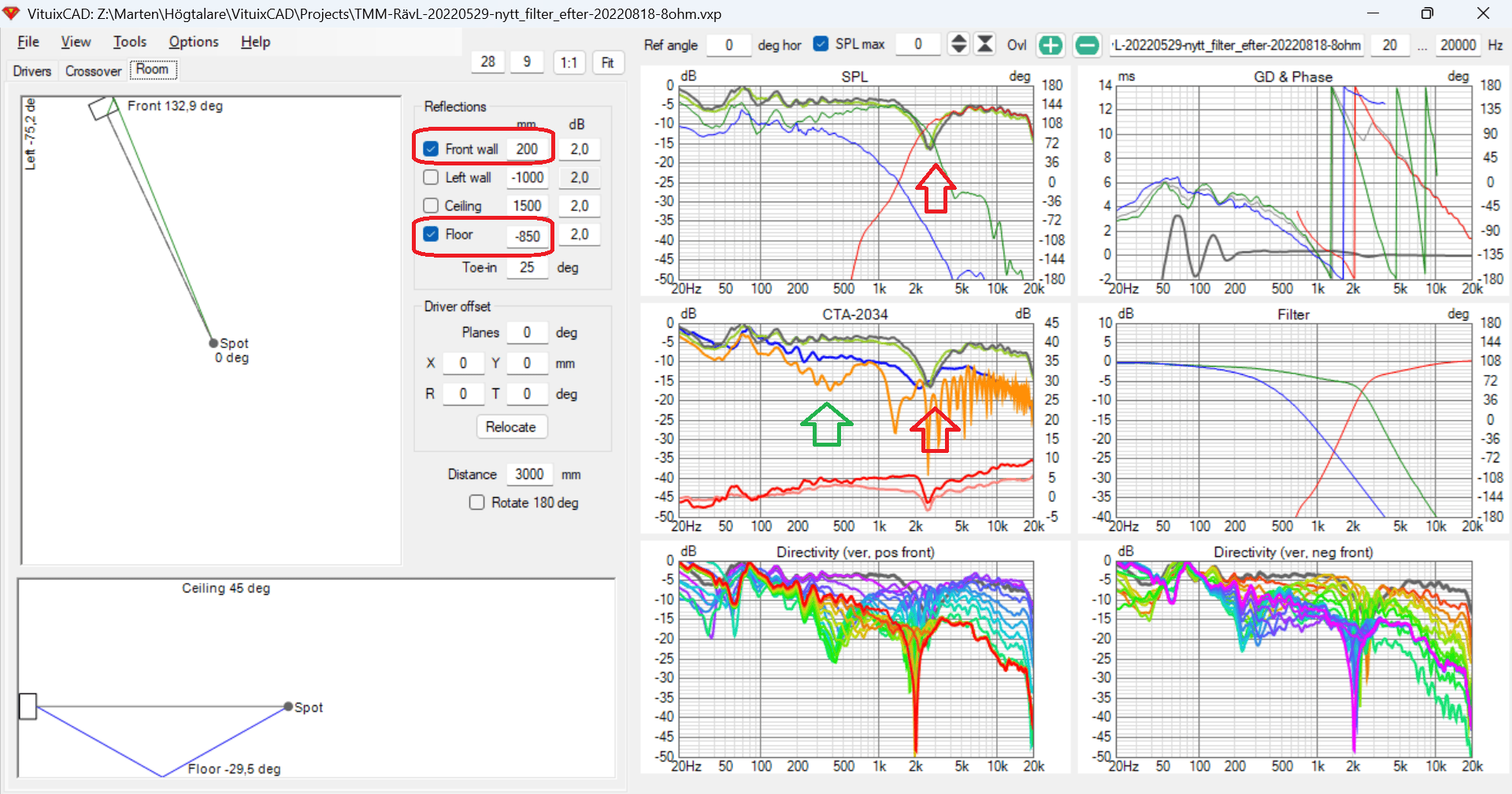
Task: Toggle the Rotate 180 deg checkbox
Action: click(x=477, y=503)
